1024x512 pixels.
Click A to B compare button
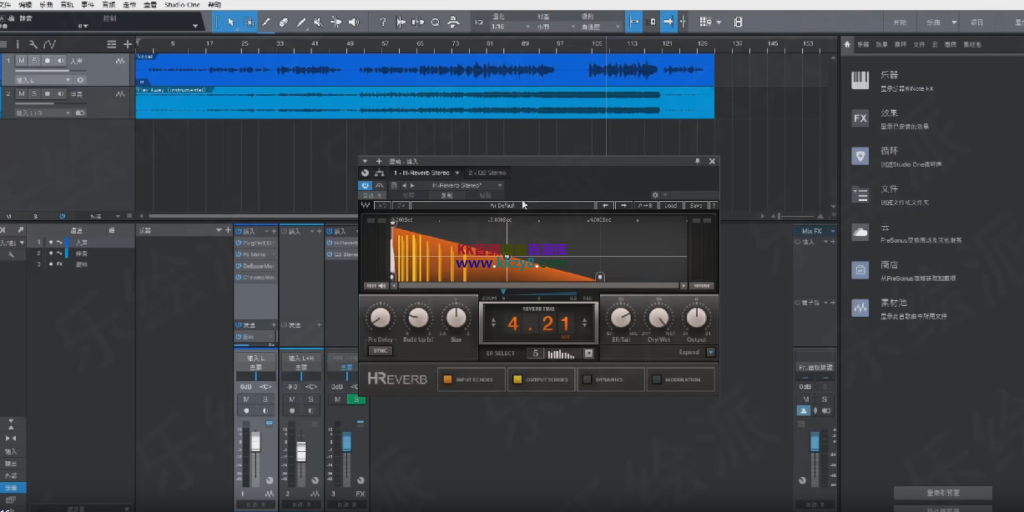point(645,206)
